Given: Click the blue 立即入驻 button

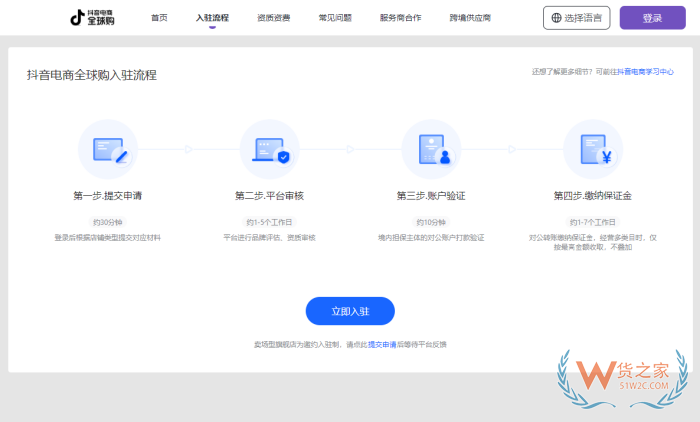Looking at the screenshot, I should tap(350, 311).
